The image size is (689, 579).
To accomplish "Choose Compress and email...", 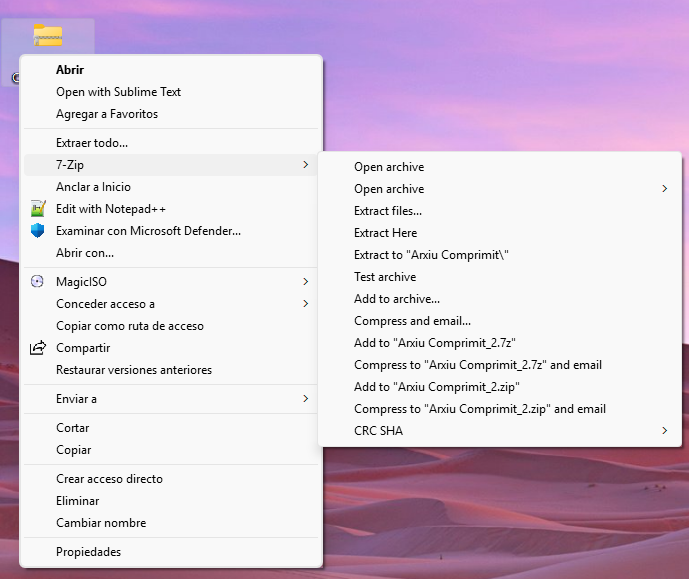I will [500, 321].
